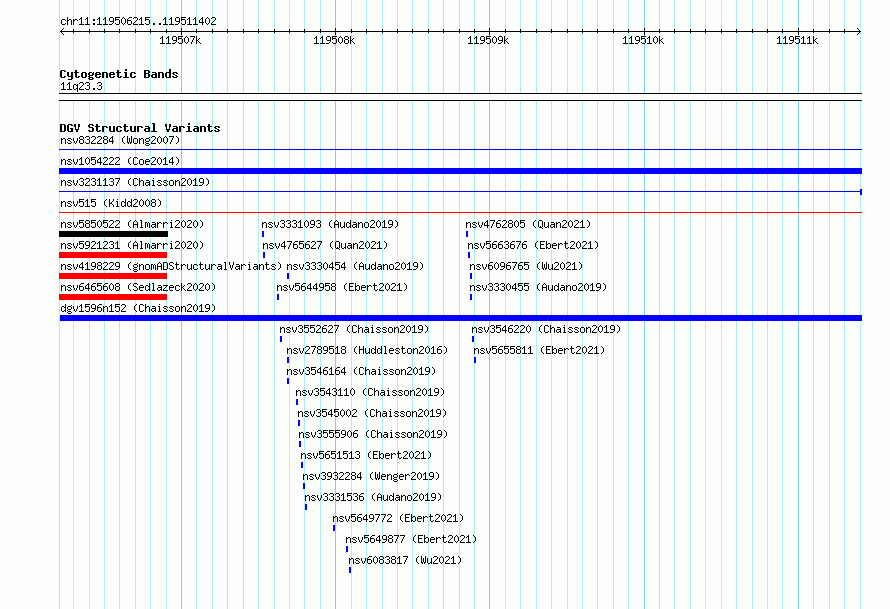Select the nsv1054222 (Coe2014) thick blue bar
This screenshot has width=890, height=609.
460,171
